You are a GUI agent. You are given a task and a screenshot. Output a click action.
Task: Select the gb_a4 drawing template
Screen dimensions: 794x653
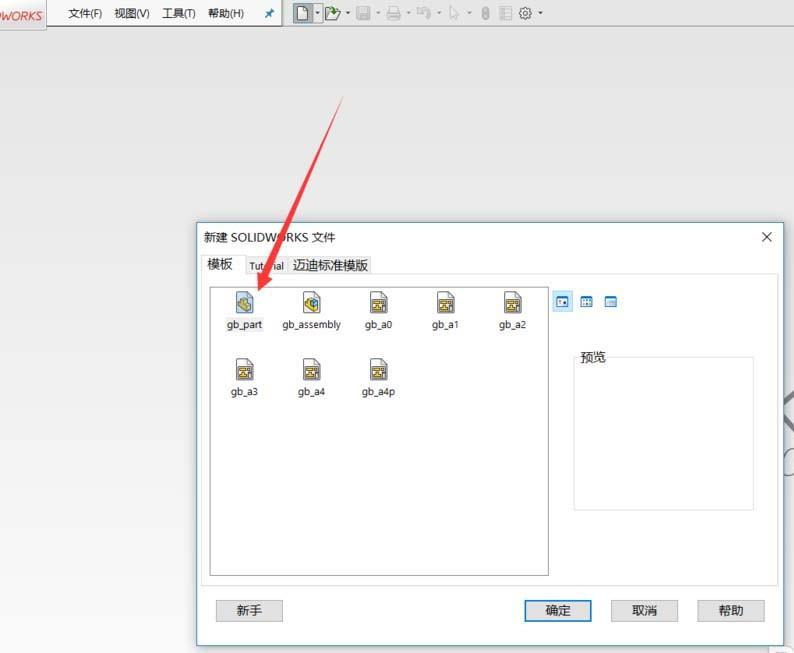click(x=311, y=378)
